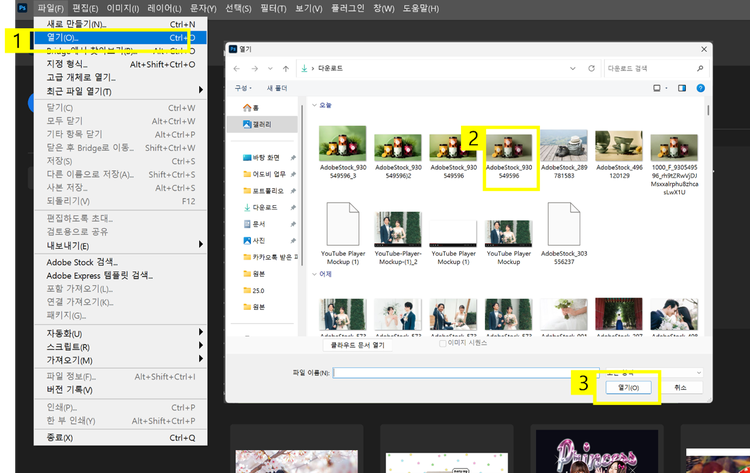
Task: Click the 취소 button in the dialog
Action: [x=680, y=387]
